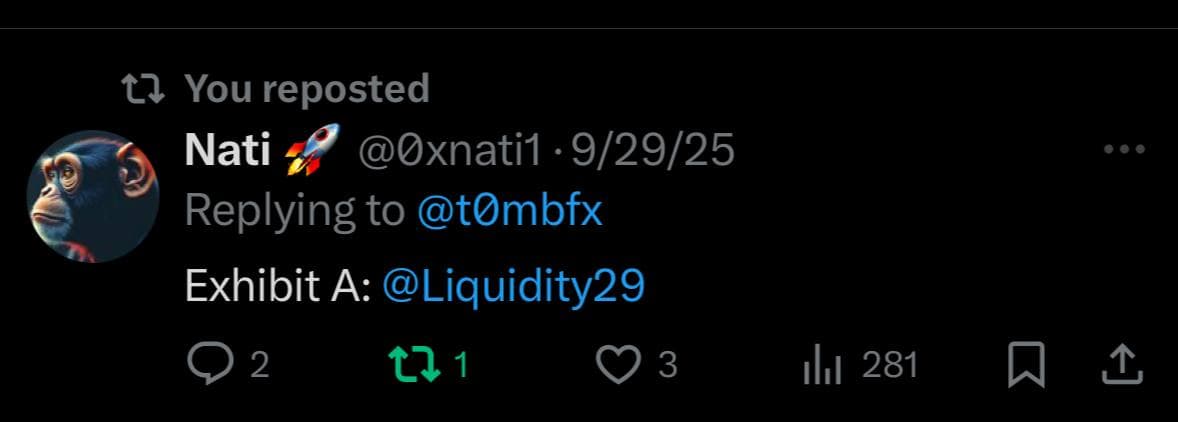Open the share upload-arrow icon
1178x422 pixels.
coord(1122,364)
